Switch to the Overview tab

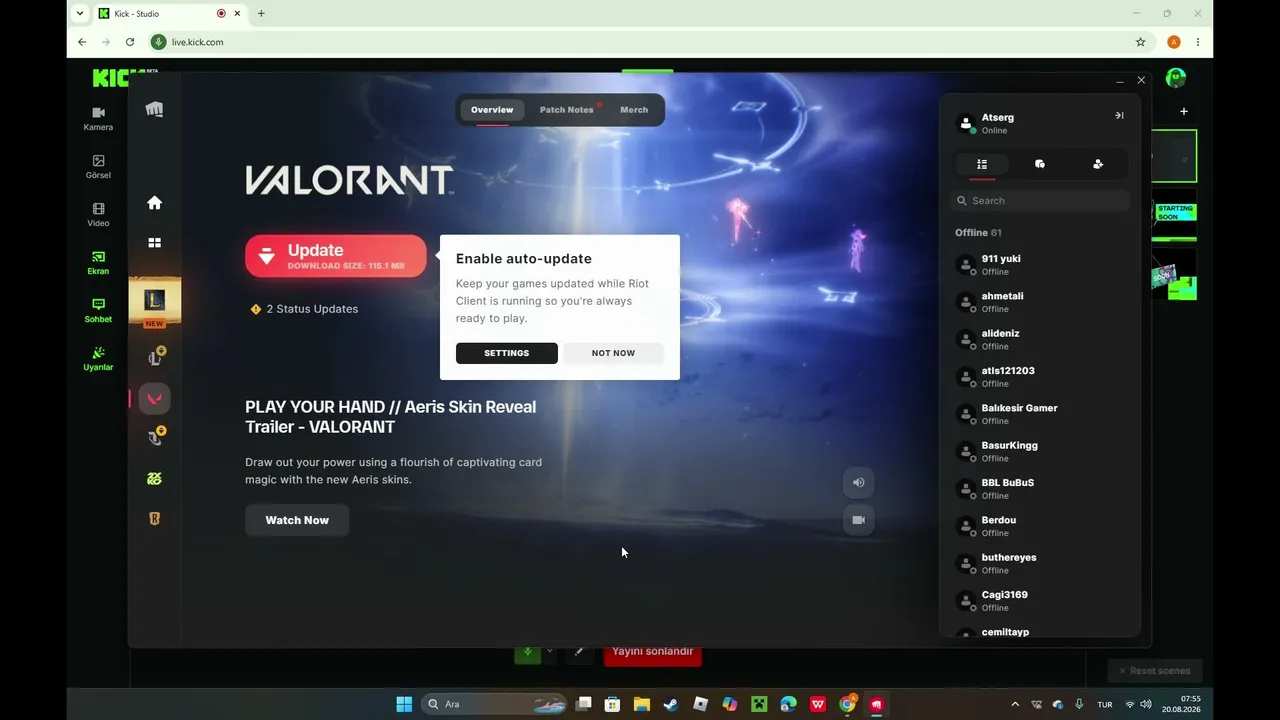(492, 110)
